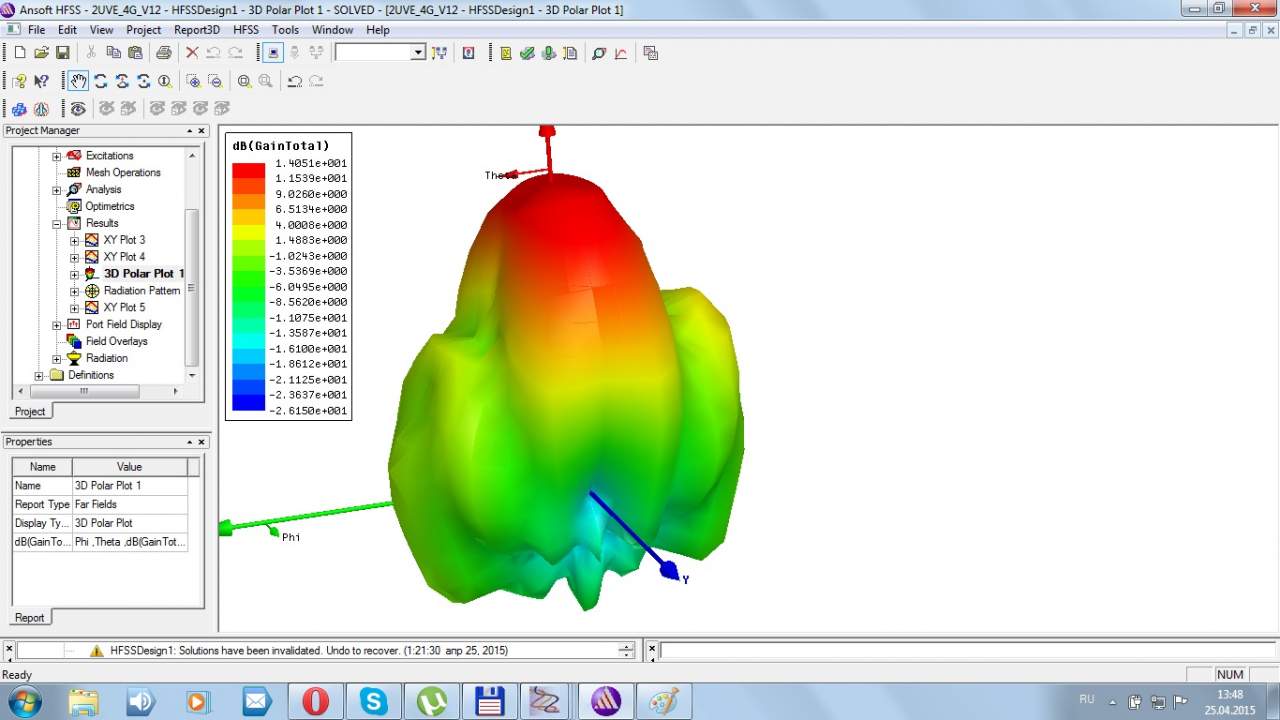This screenshot has height=720, width=1280.
Task: Collapse the Results tree node
Action: (57, 224)
